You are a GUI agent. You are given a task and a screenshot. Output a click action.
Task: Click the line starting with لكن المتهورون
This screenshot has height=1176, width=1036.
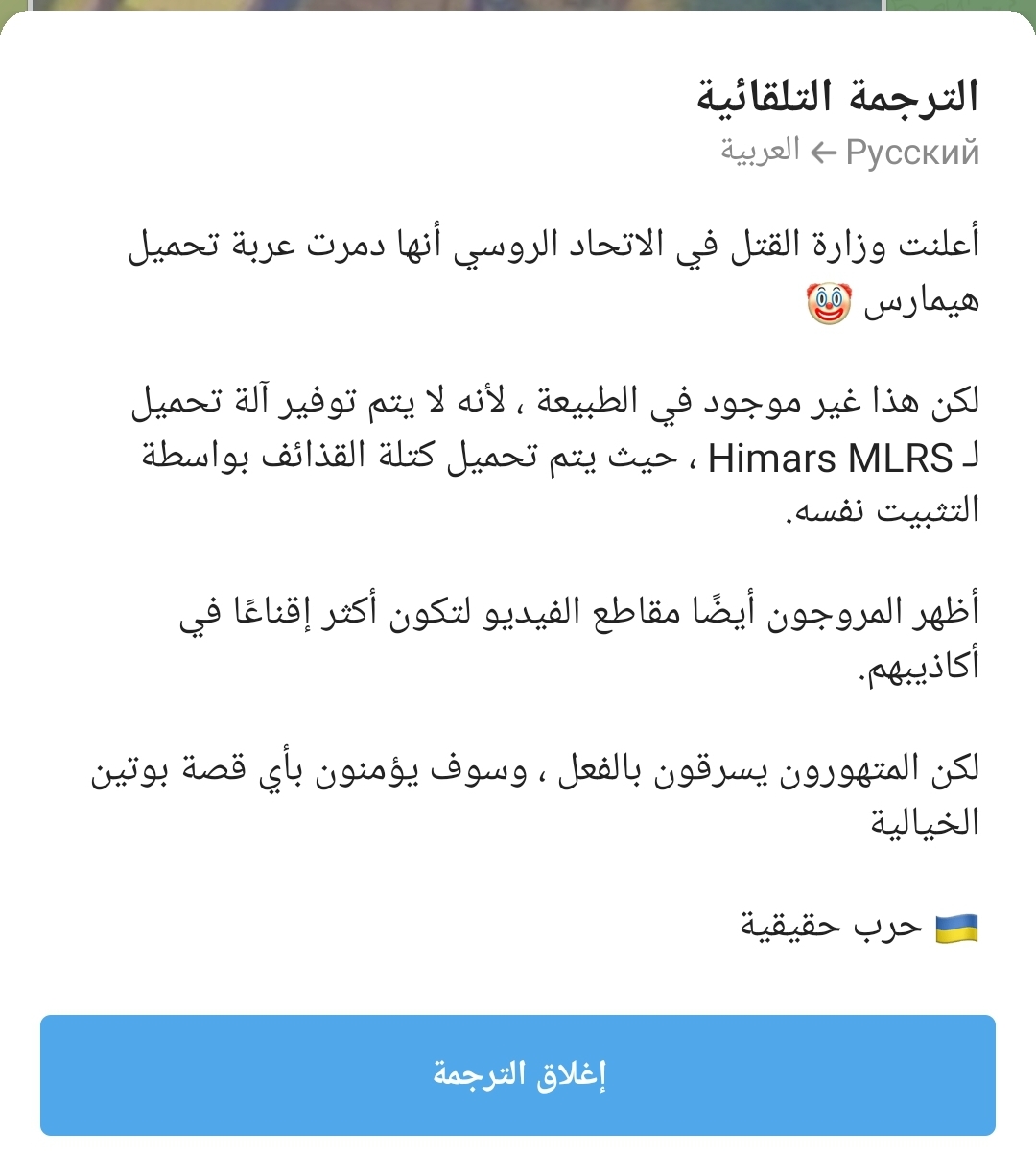(x=535, y=769)
